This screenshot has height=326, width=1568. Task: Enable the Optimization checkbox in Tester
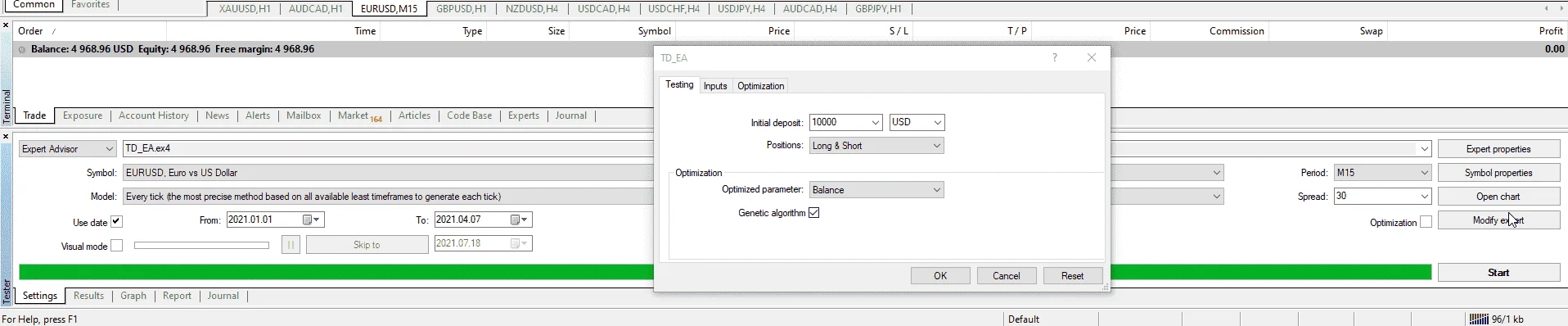click(x=1426, y=222)
